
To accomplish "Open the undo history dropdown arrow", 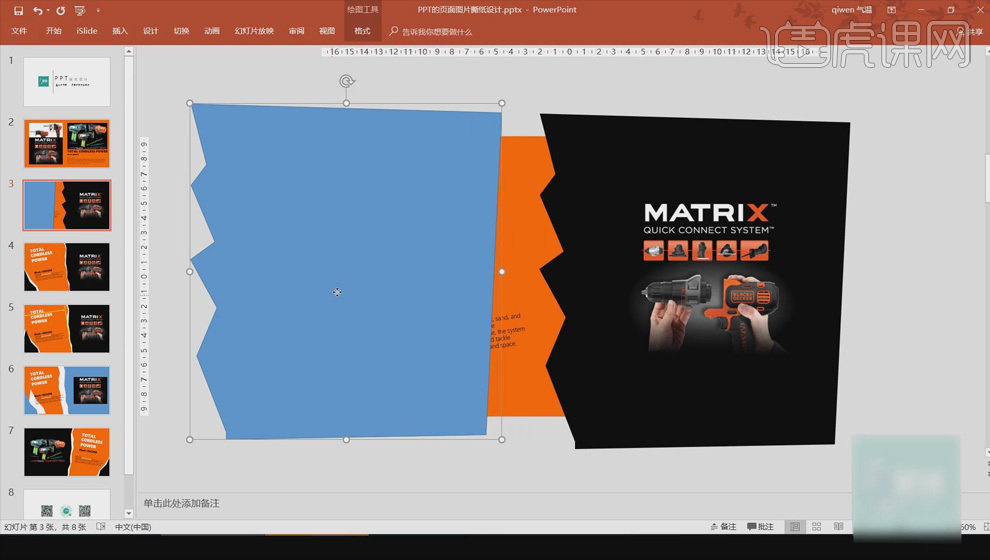I will pyautogui.click(x=48, y=10).
